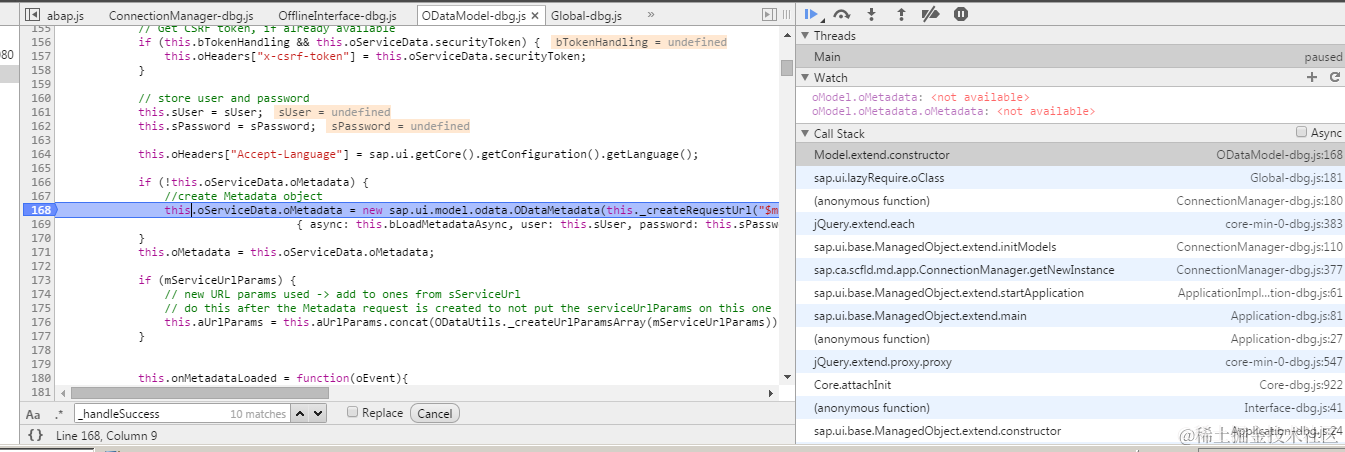Image resolution: width=1345 pixels, height=452 pixels.
Task: Select the Core.attachInit call frame
Action: (x=1070, y=385)
